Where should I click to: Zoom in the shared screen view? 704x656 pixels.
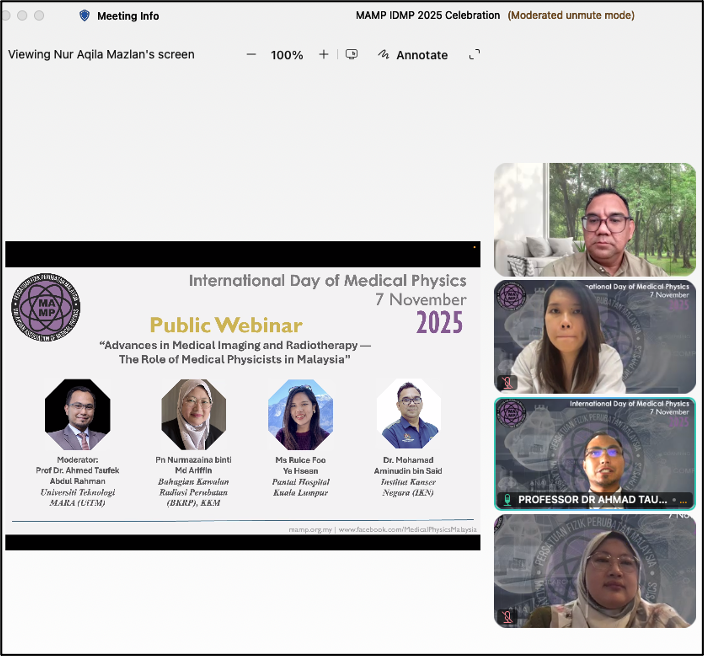tap(323, 55)
